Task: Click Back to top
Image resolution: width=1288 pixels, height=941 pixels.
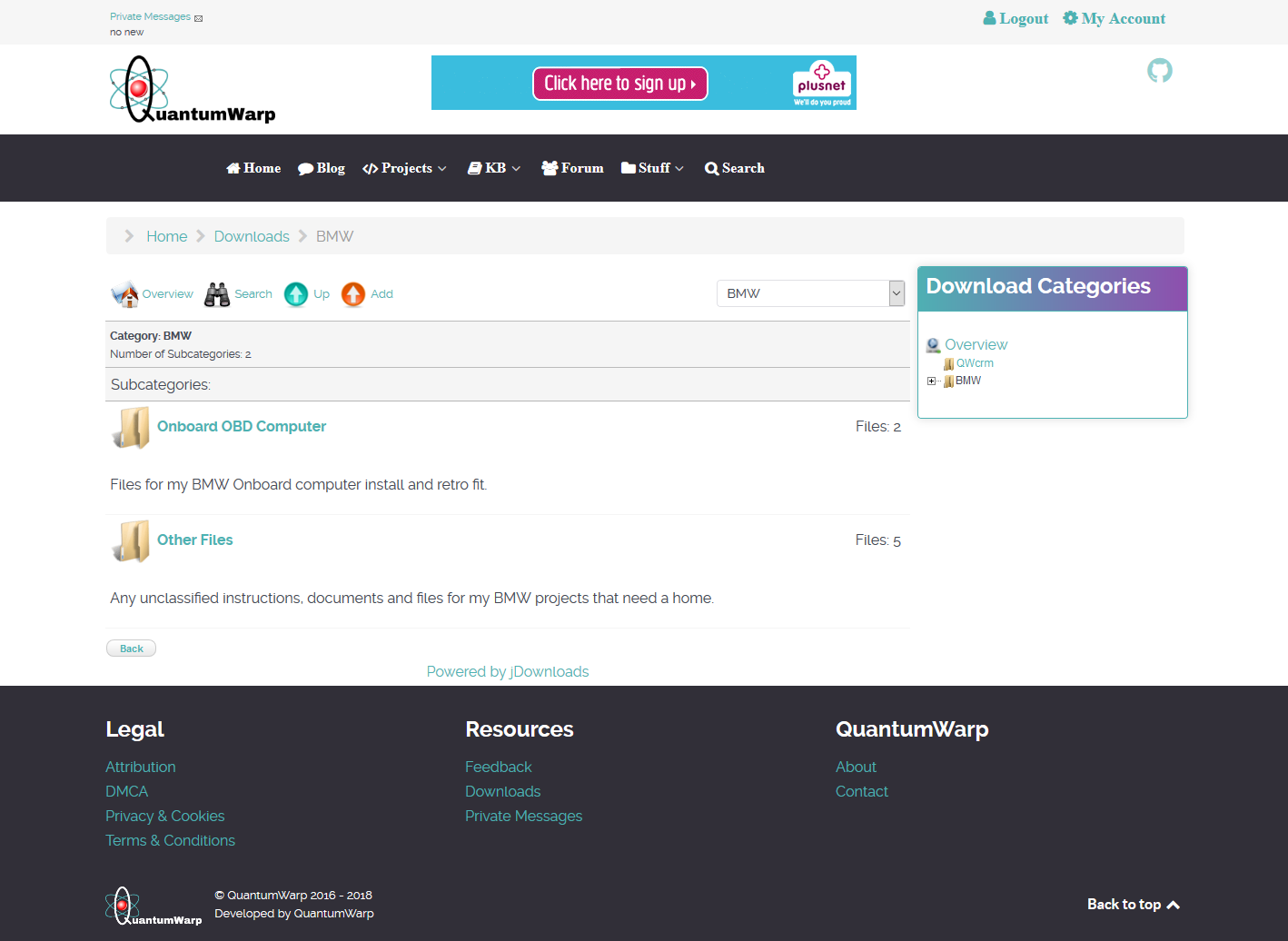Action: 1133,905
